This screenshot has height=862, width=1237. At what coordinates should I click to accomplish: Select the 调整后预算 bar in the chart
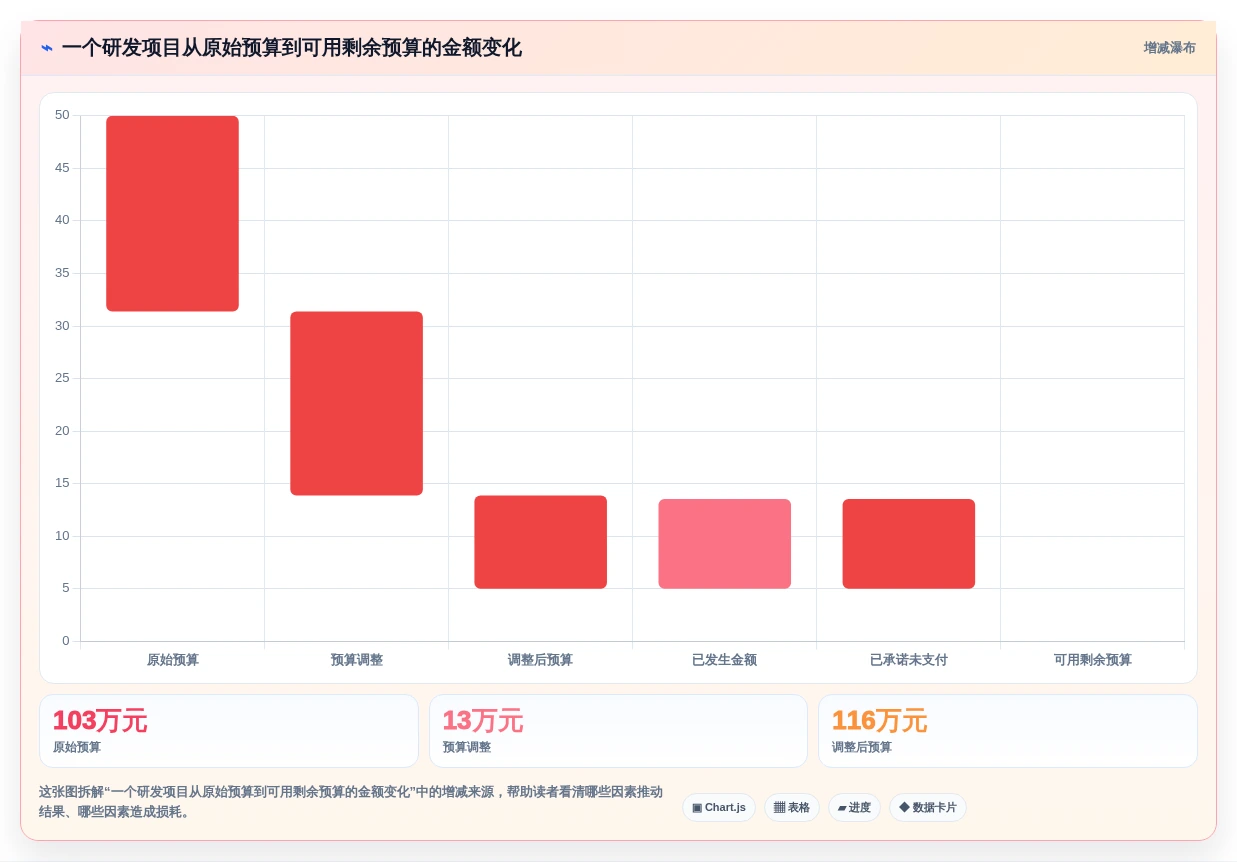541,542
